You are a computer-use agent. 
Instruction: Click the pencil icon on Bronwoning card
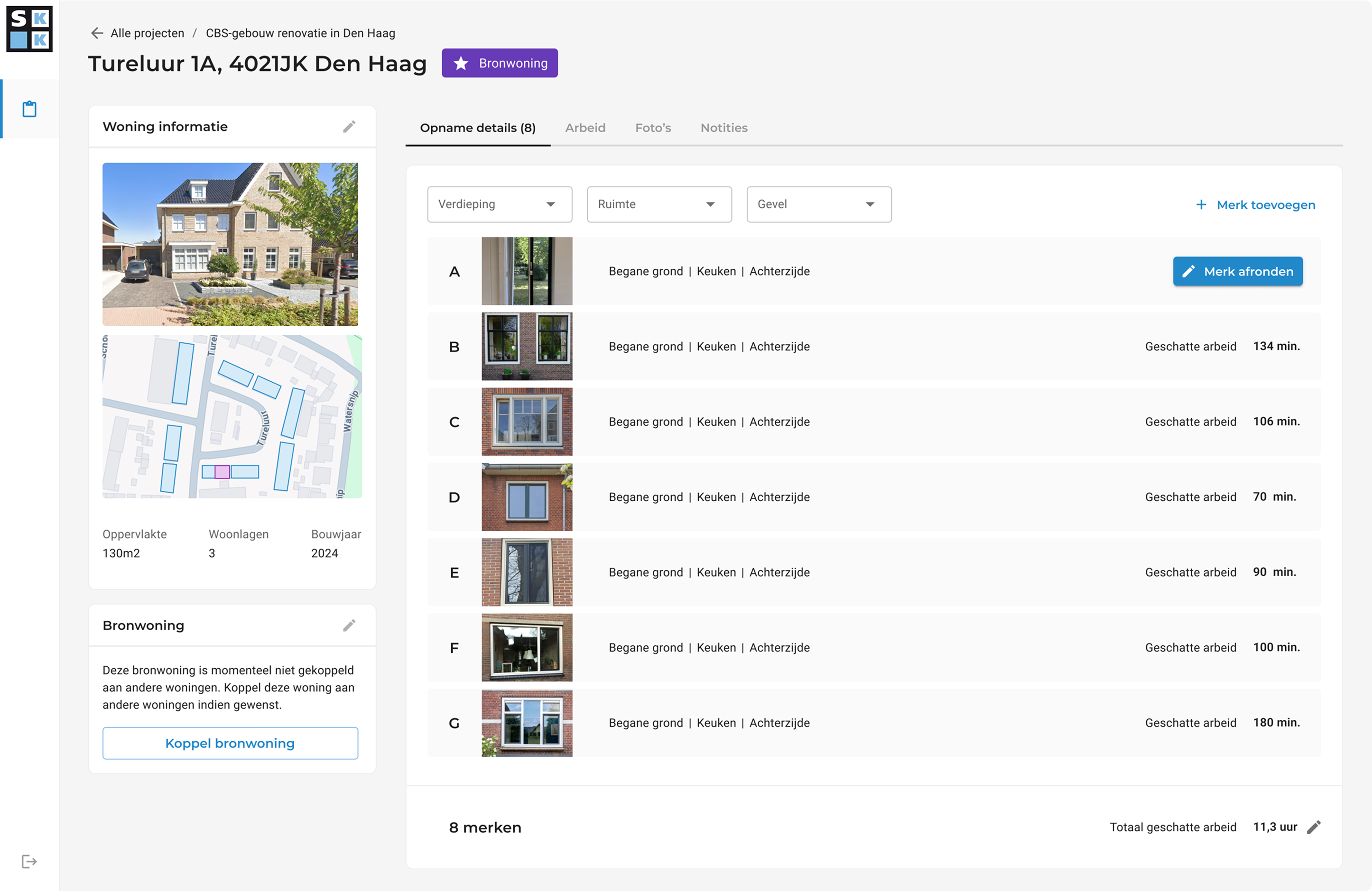point(349,625)
